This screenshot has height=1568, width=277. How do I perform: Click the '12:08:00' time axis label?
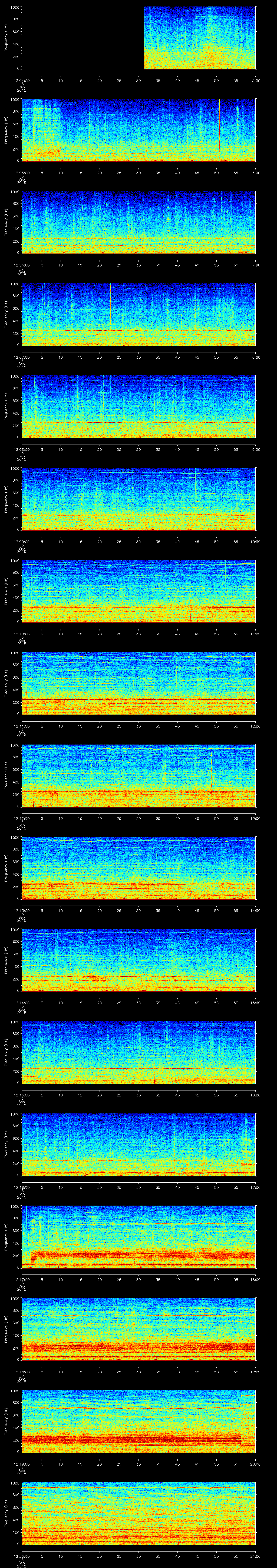point(21,449)
